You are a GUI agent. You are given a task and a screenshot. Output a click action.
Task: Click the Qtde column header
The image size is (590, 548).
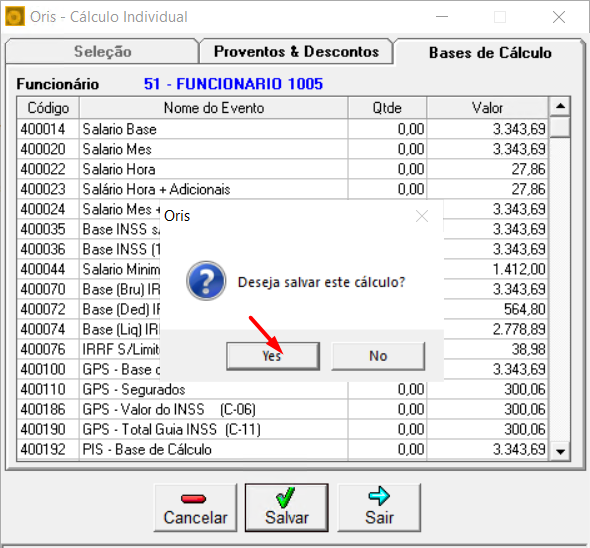pyautogui.click(x=387, y=108)
